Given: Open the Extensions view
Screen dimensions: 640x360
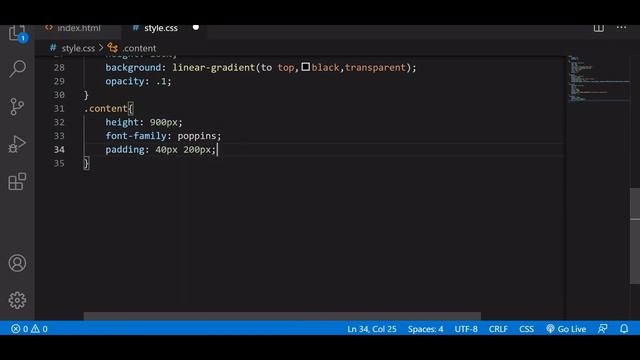Looking at the screenshot, I should [x=17, y=181].
